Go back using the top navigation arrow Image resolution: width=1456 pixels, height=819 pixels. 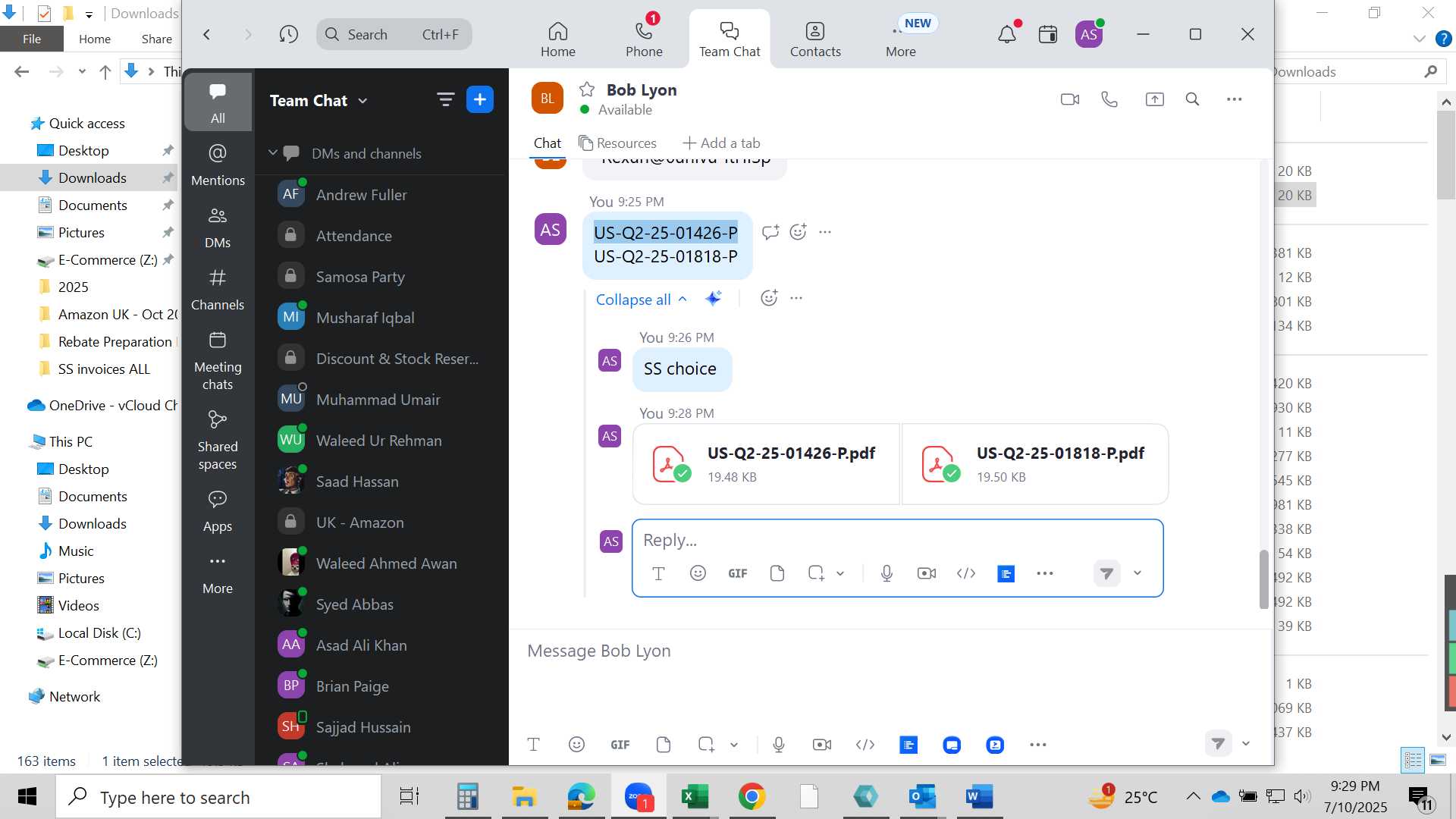[206, 34]
